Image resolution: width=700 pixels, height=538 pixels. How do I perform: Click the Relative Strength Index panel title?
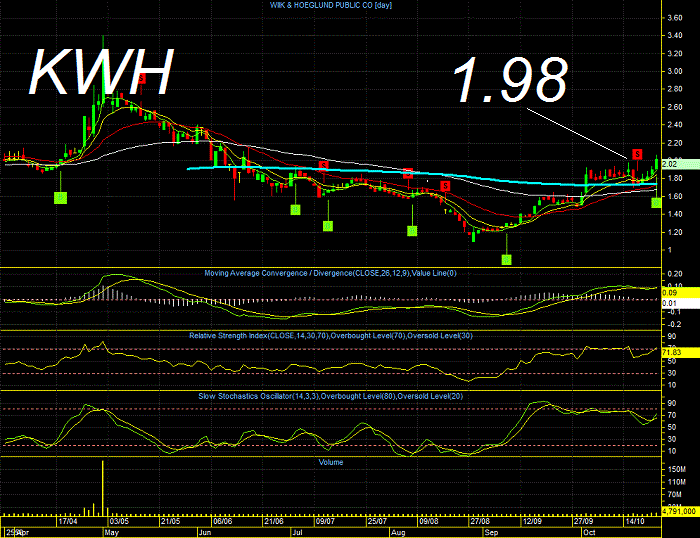331,335
